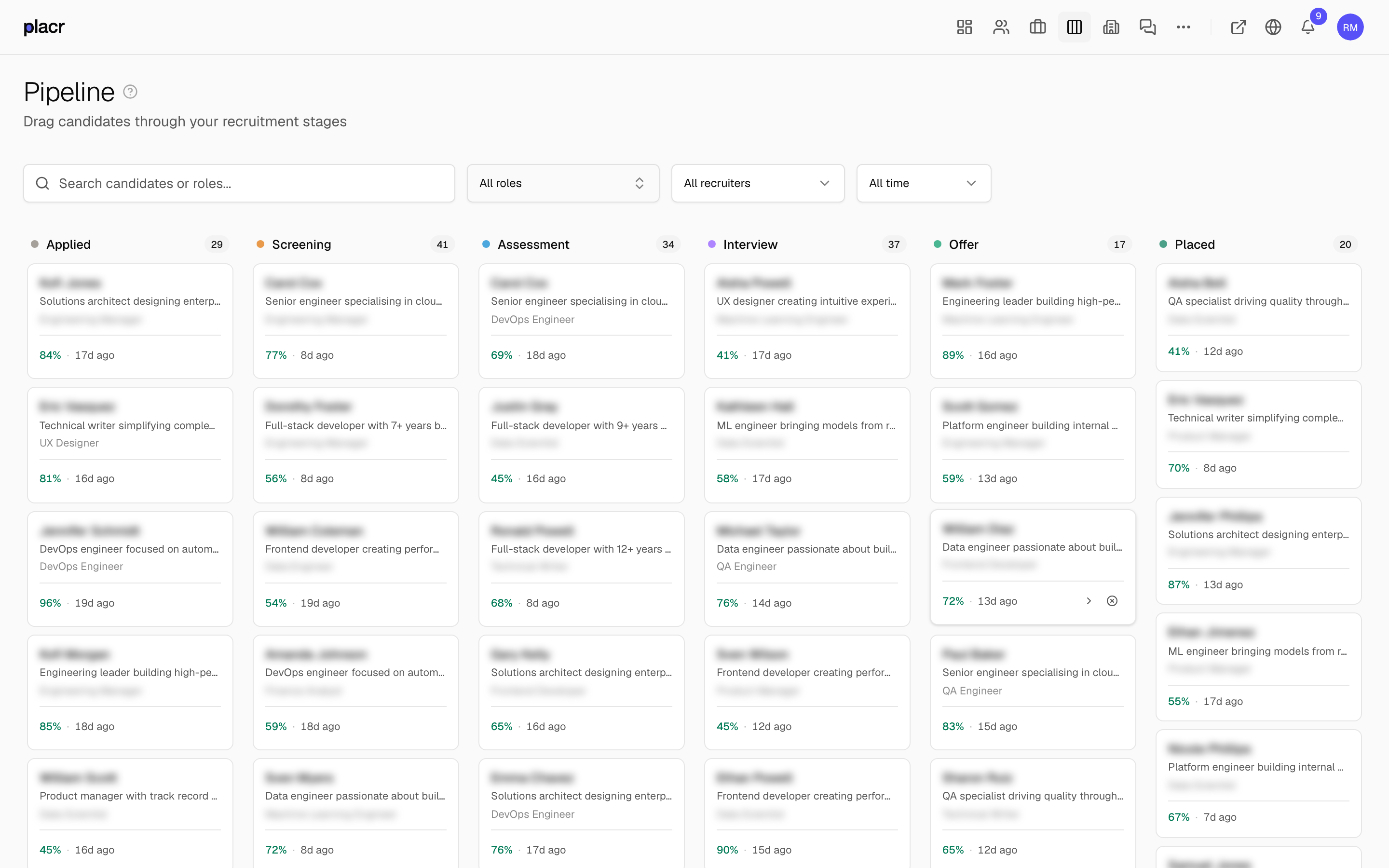Click the Placed count badge 20
1389x868 pixels.
[x=1345, y=244]
